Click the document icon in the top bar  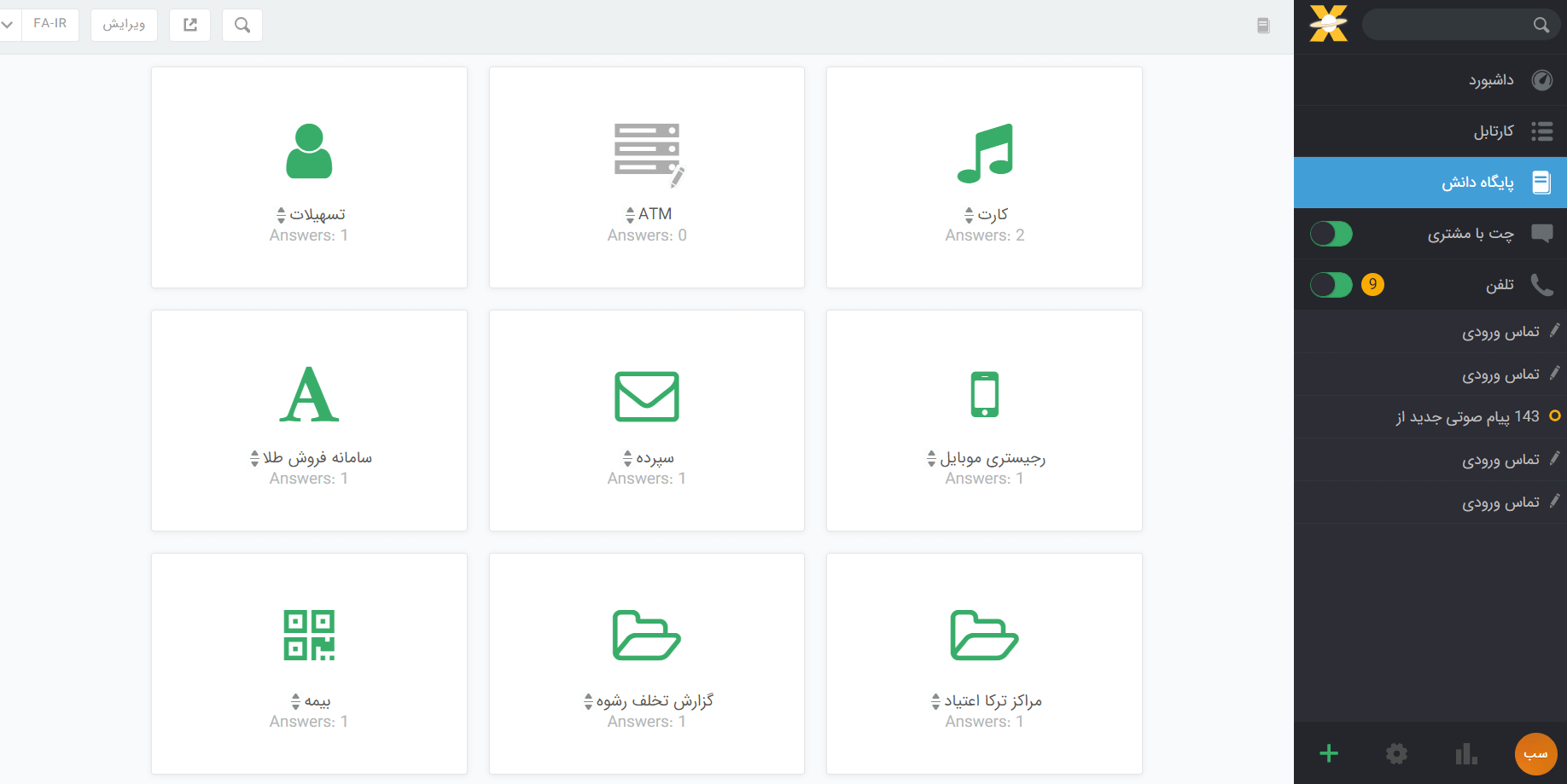pos(1263,26)
